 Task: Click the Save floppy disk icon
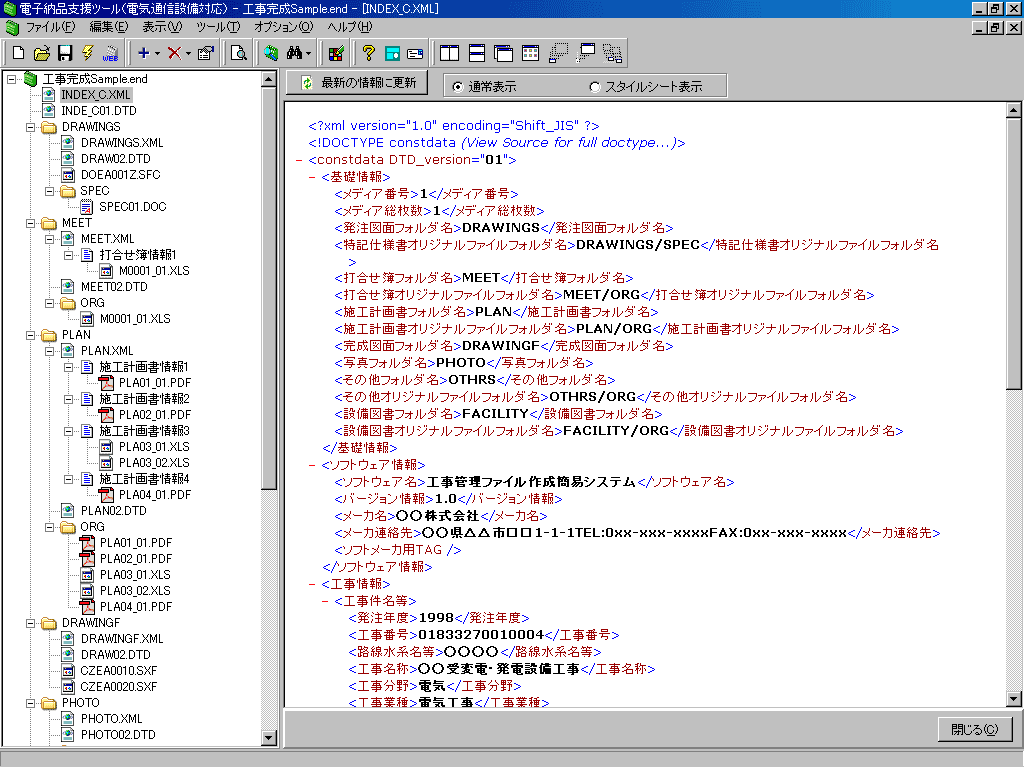coord(64,53)
